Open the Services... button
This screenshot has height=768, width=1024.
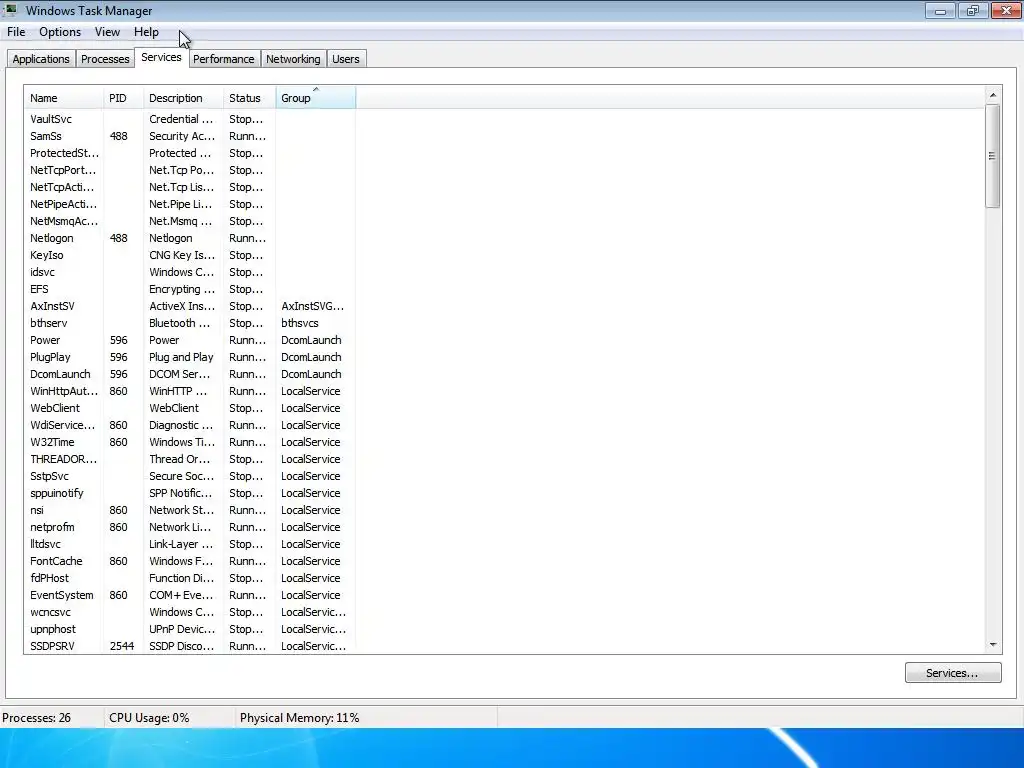pyautogui.click(x=953, y=673)
